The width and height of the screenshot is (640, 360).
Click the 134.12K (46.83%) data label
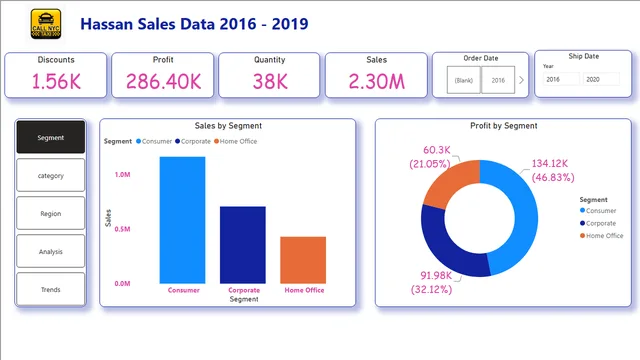tap(553, 170)
